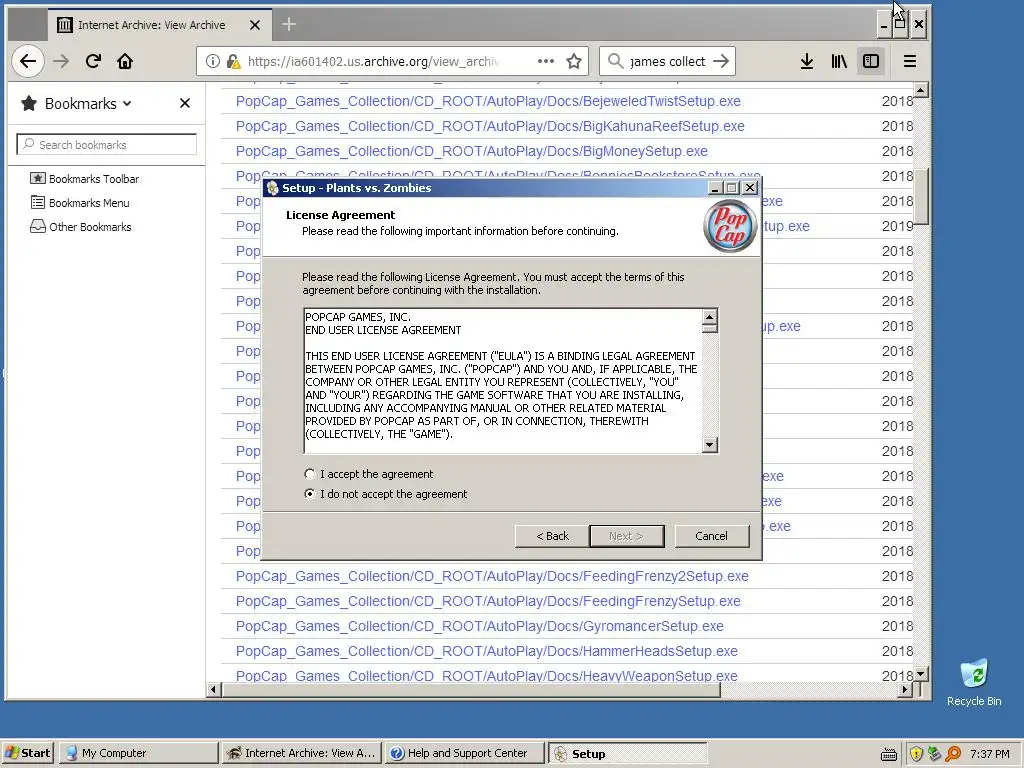
Task: Click horizontal scrollbar left arrow
Action: point(214,690)
